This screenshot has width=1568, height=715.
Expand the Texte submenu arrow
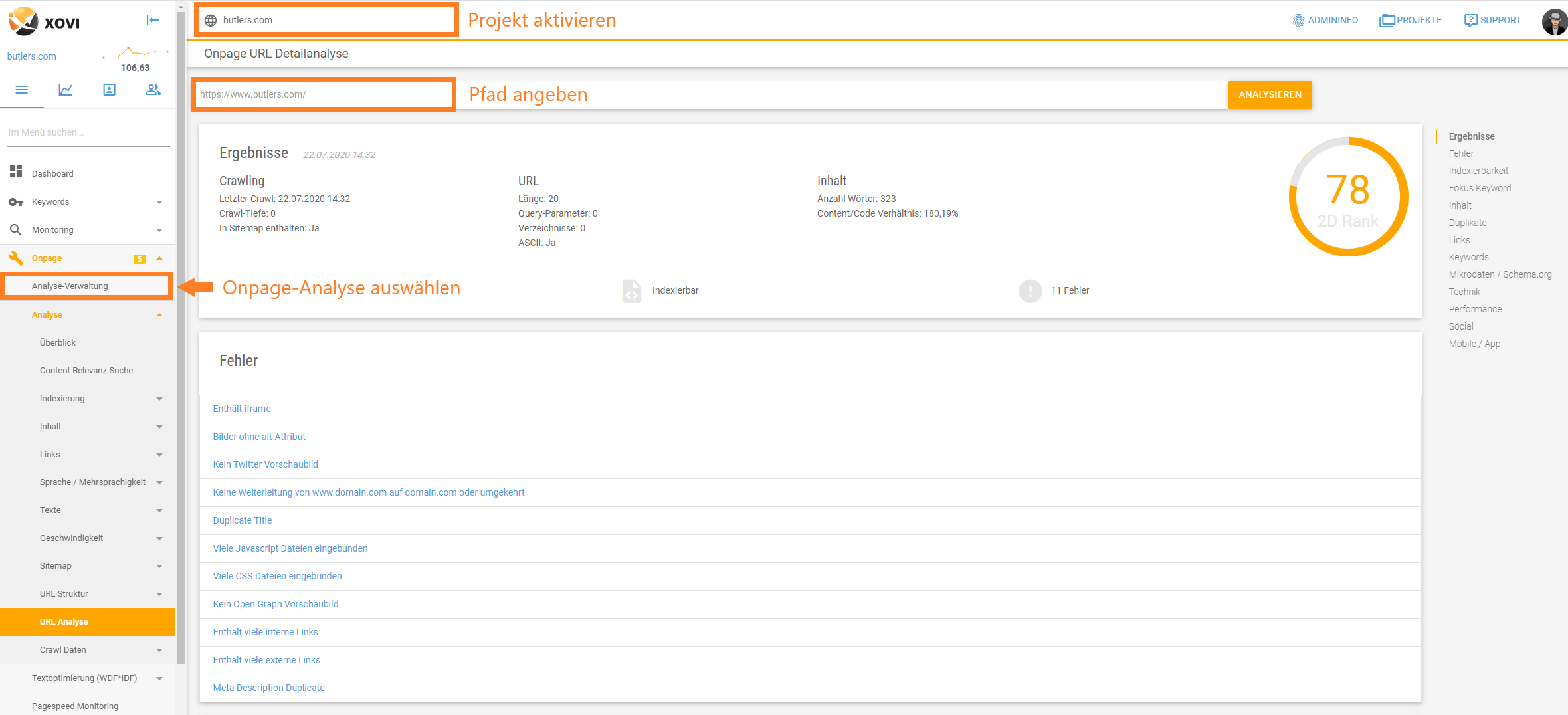(x=159, y=510)
